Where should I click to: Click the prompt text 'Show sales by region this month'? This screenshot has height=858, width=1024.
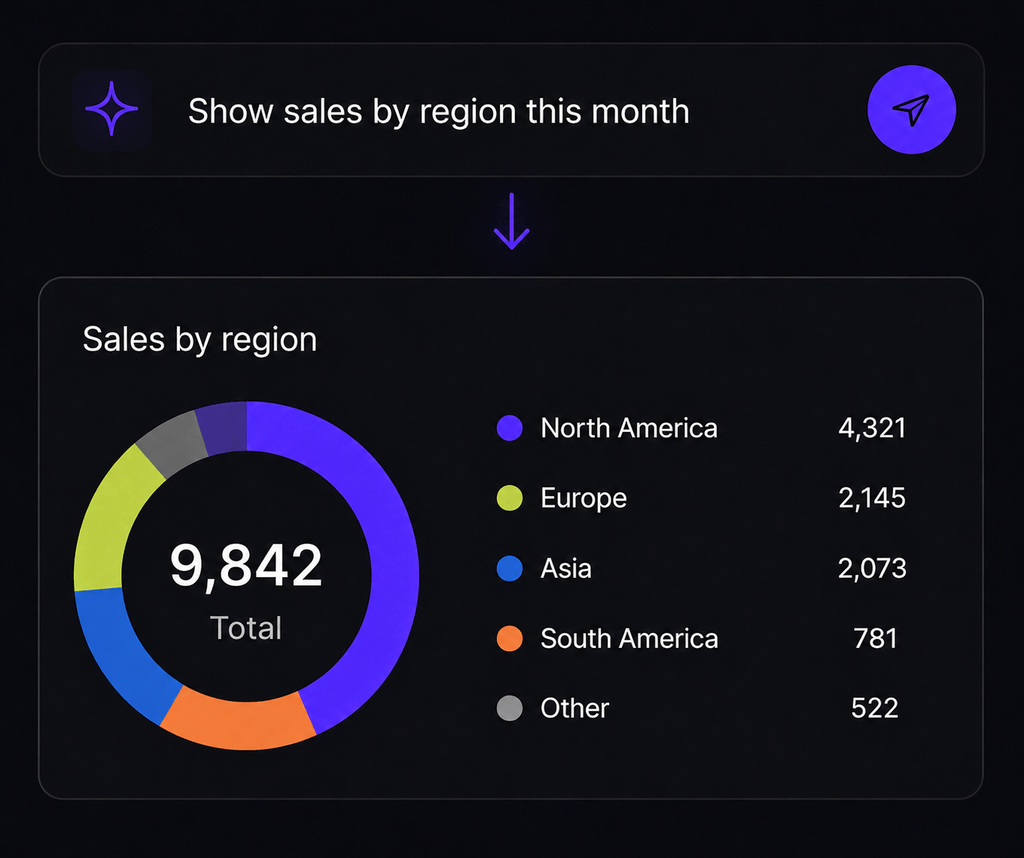pos(438,111)
